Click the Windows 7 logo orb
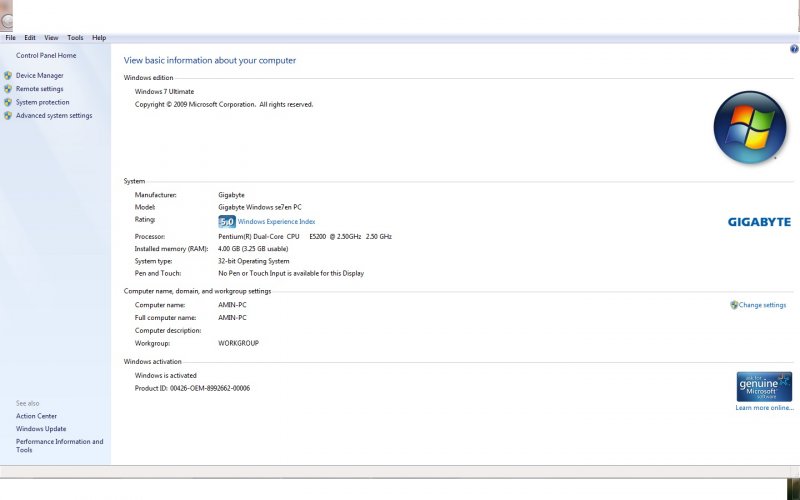 point(750,127)
